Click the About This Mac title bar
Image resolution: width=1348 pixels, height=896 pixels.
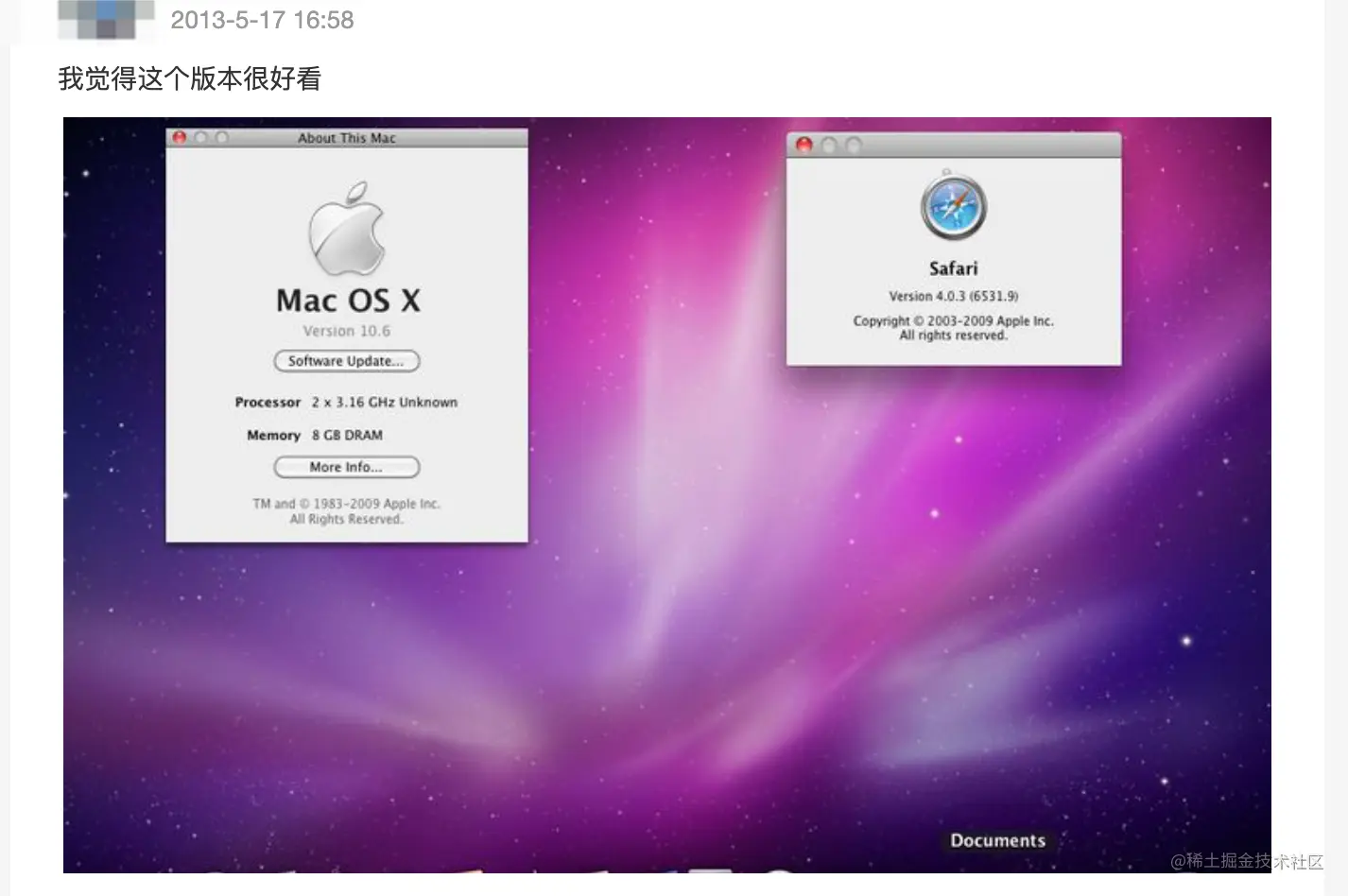346,137
